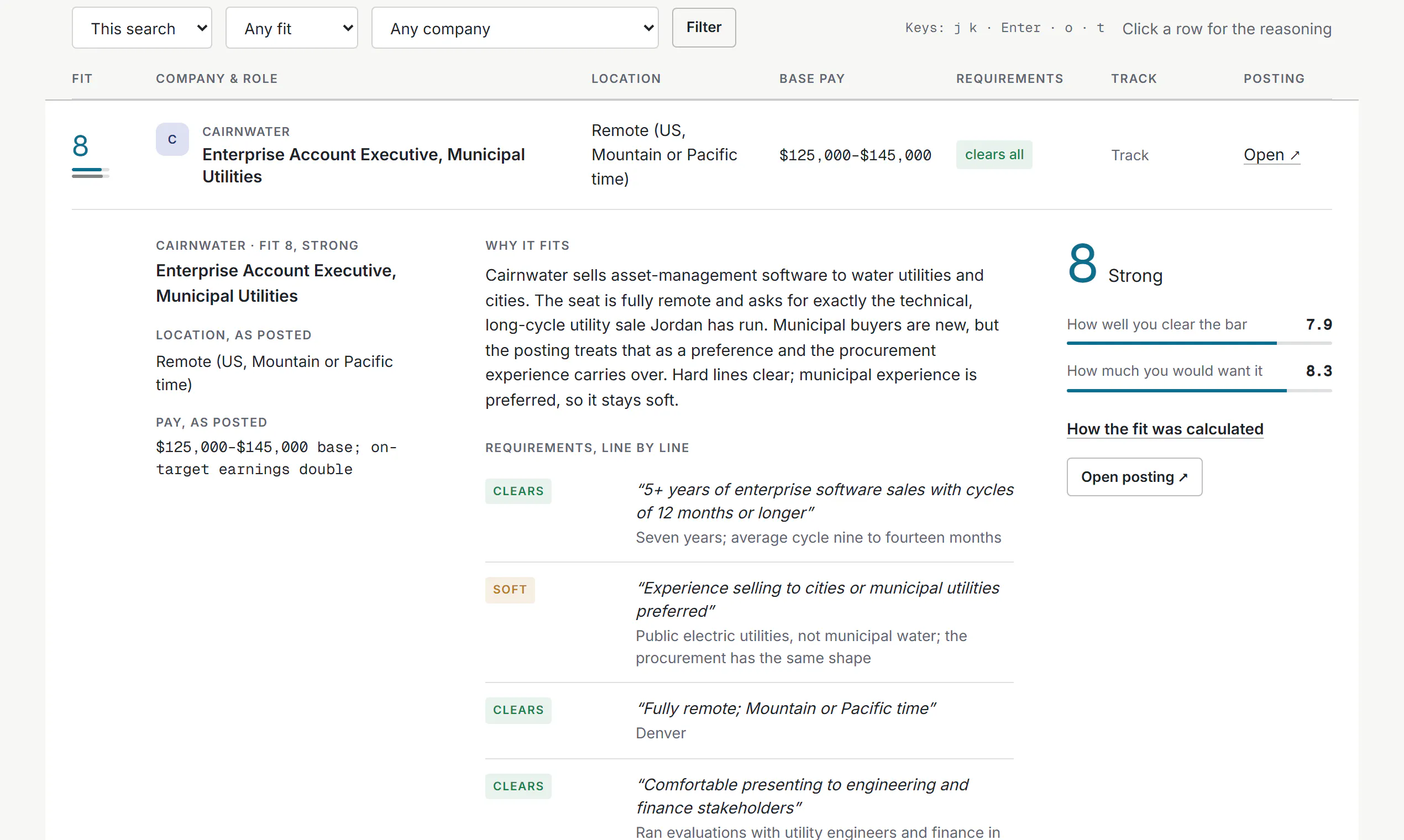Open the Cairnwater posting link in row
1404x840 pixels.
[1271, 155]
